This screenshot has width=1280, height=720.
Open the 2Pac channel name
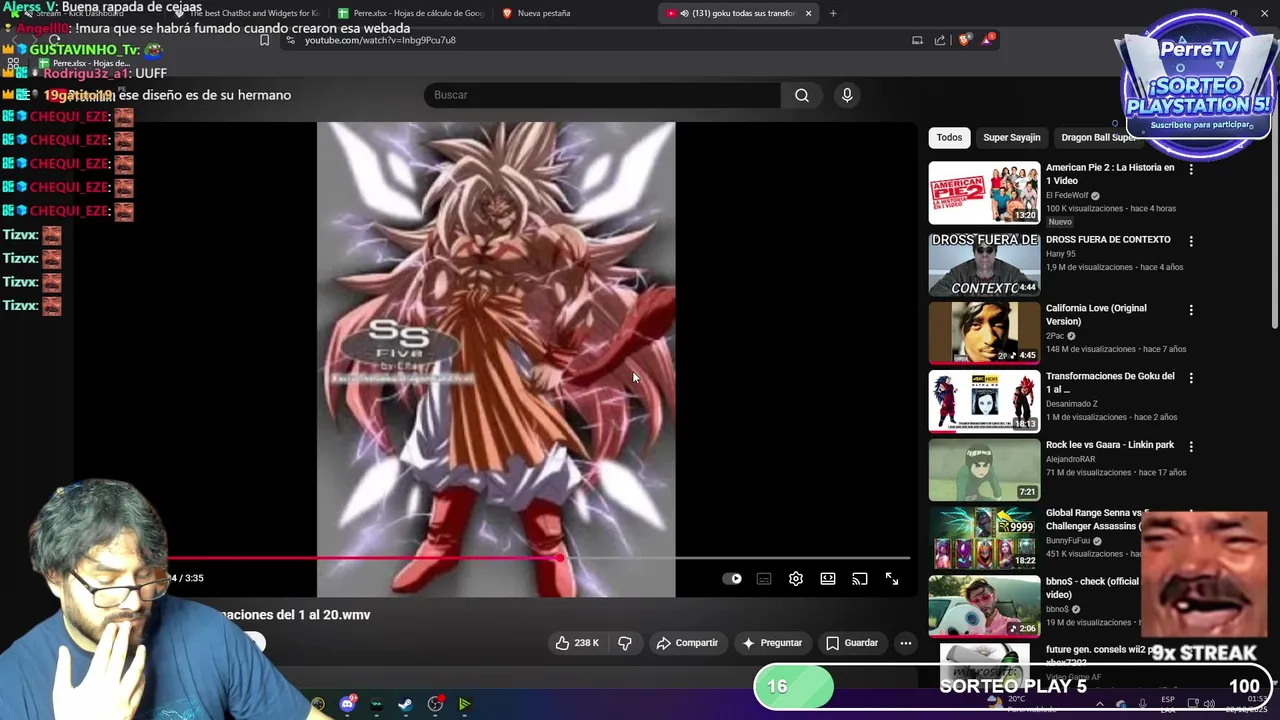tap(1056, 336)
